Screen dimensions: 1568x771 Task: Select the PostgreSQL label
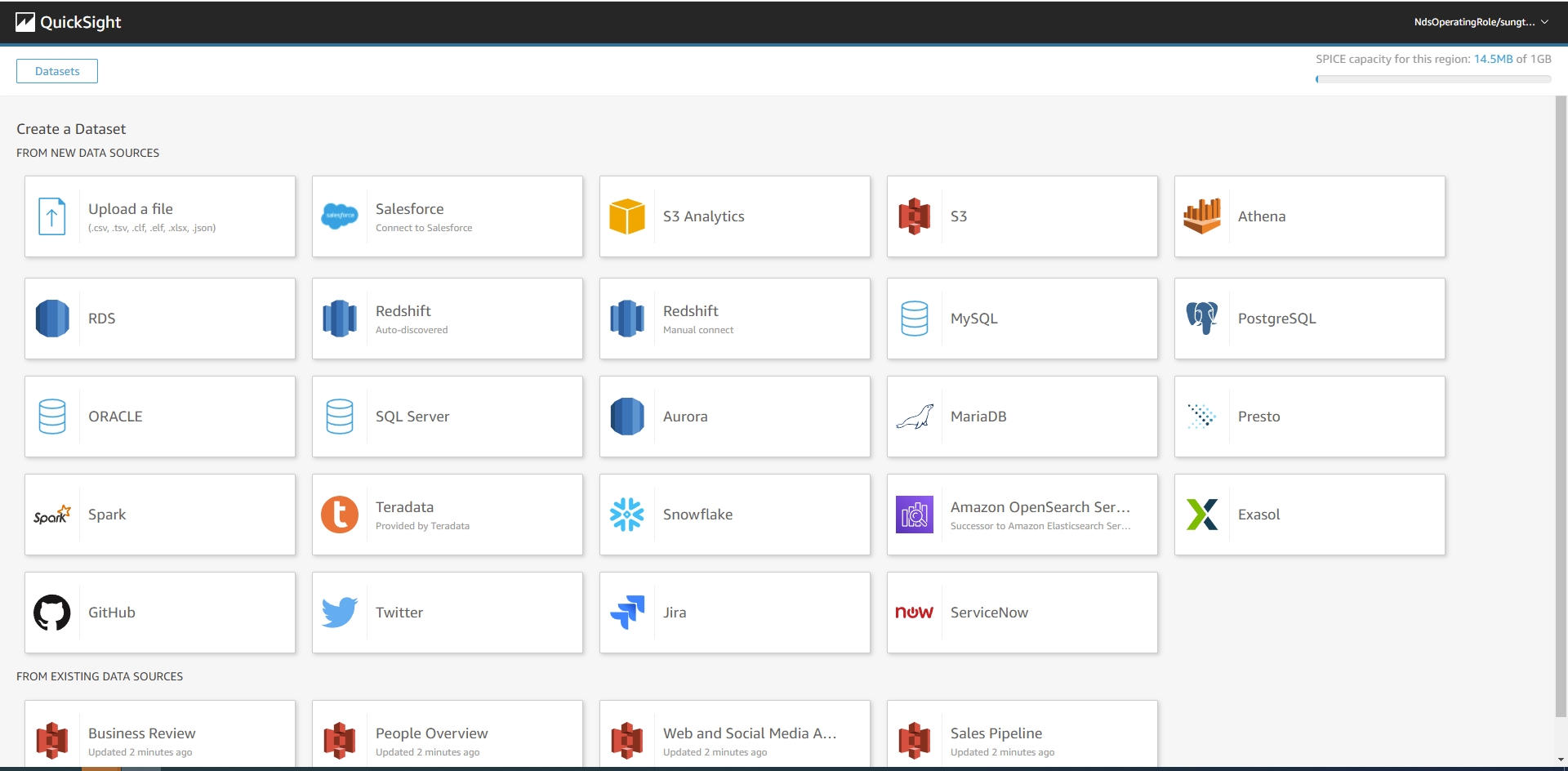click(1277, 319)
